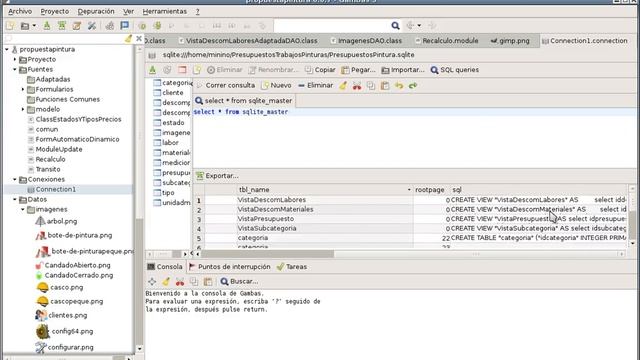The height and width of the screenshot is (360, 640).
Task: Select Connection1 under Conexiones
Action: [56, 189]
